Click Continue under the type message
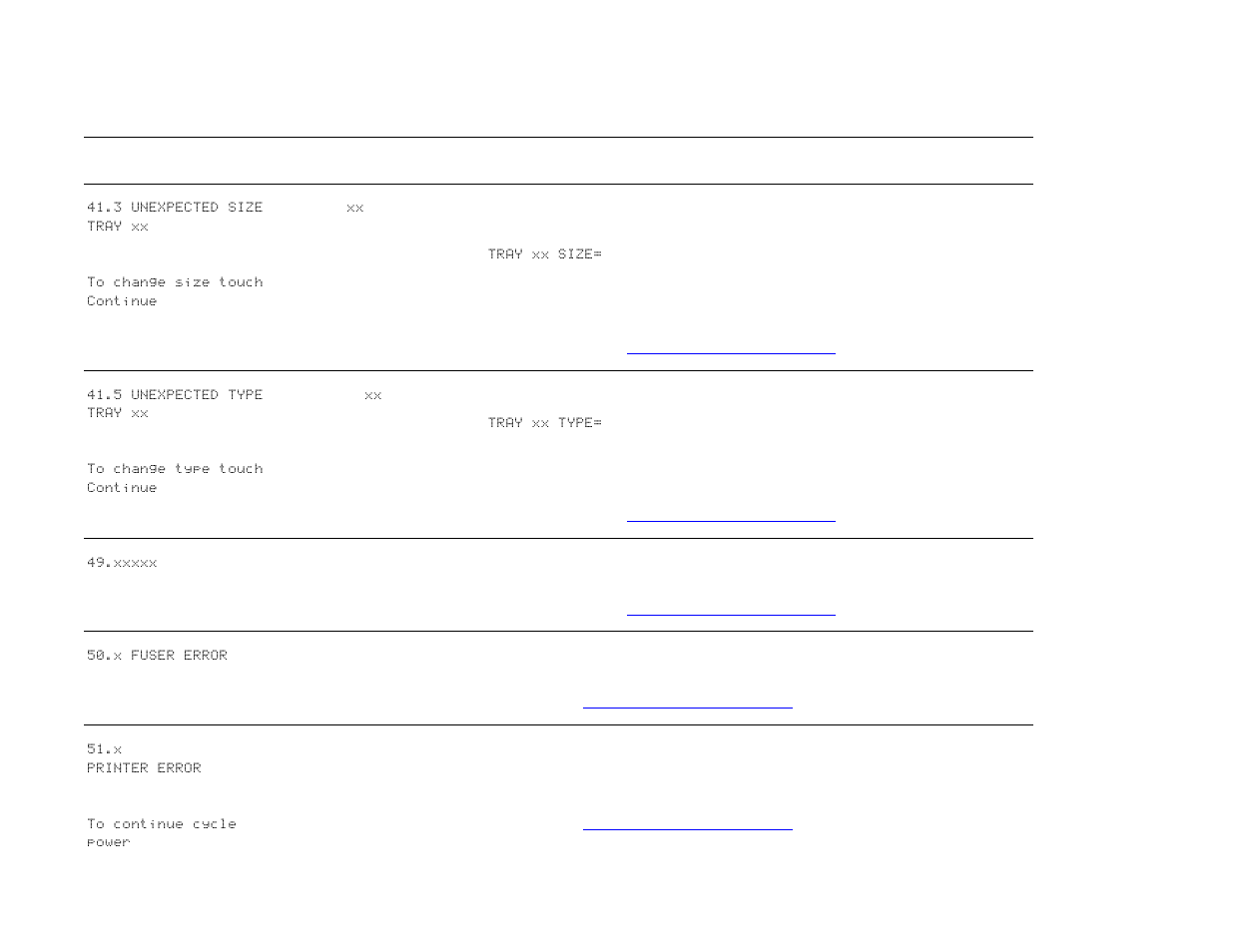Image resolution: width=1233 pixels, height=952 pixels. tap(122, 488)
